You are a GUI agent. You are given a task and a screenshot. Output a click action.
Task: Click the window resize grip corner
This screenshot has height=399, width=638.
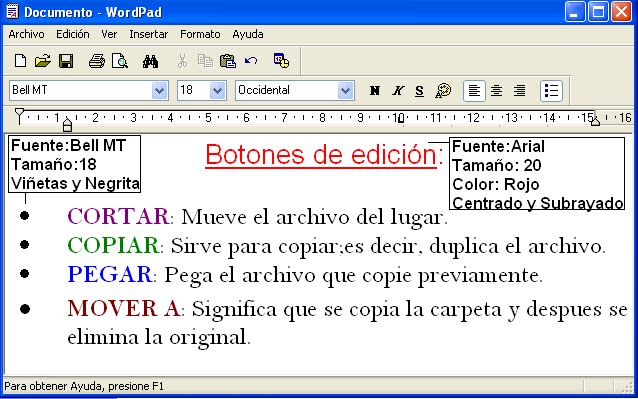coord(627,387)
